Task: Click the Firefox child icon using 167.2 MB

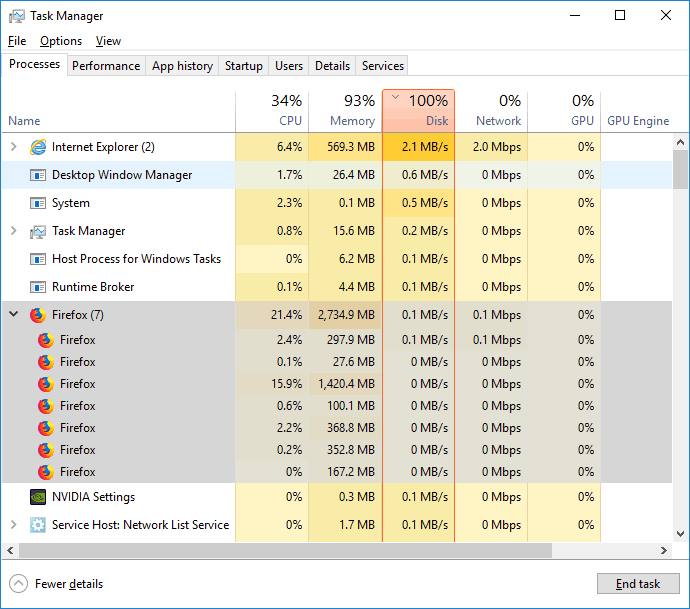Action: tap(46, 472)
